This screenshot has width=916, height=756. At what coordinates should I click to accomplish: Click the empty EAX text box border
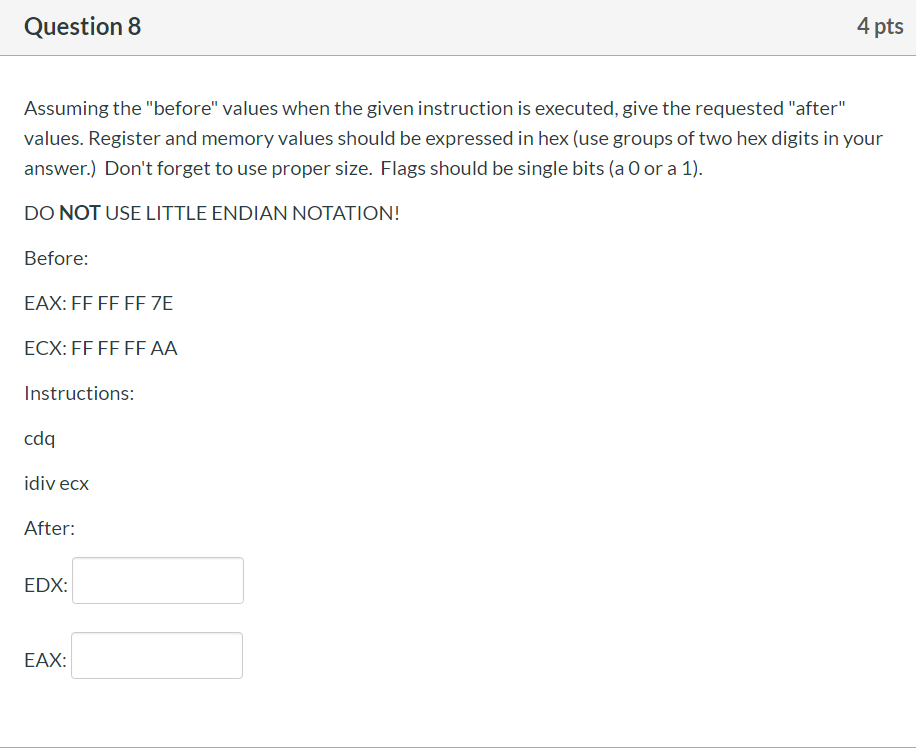pyautogui.click(x=156, y=634)
